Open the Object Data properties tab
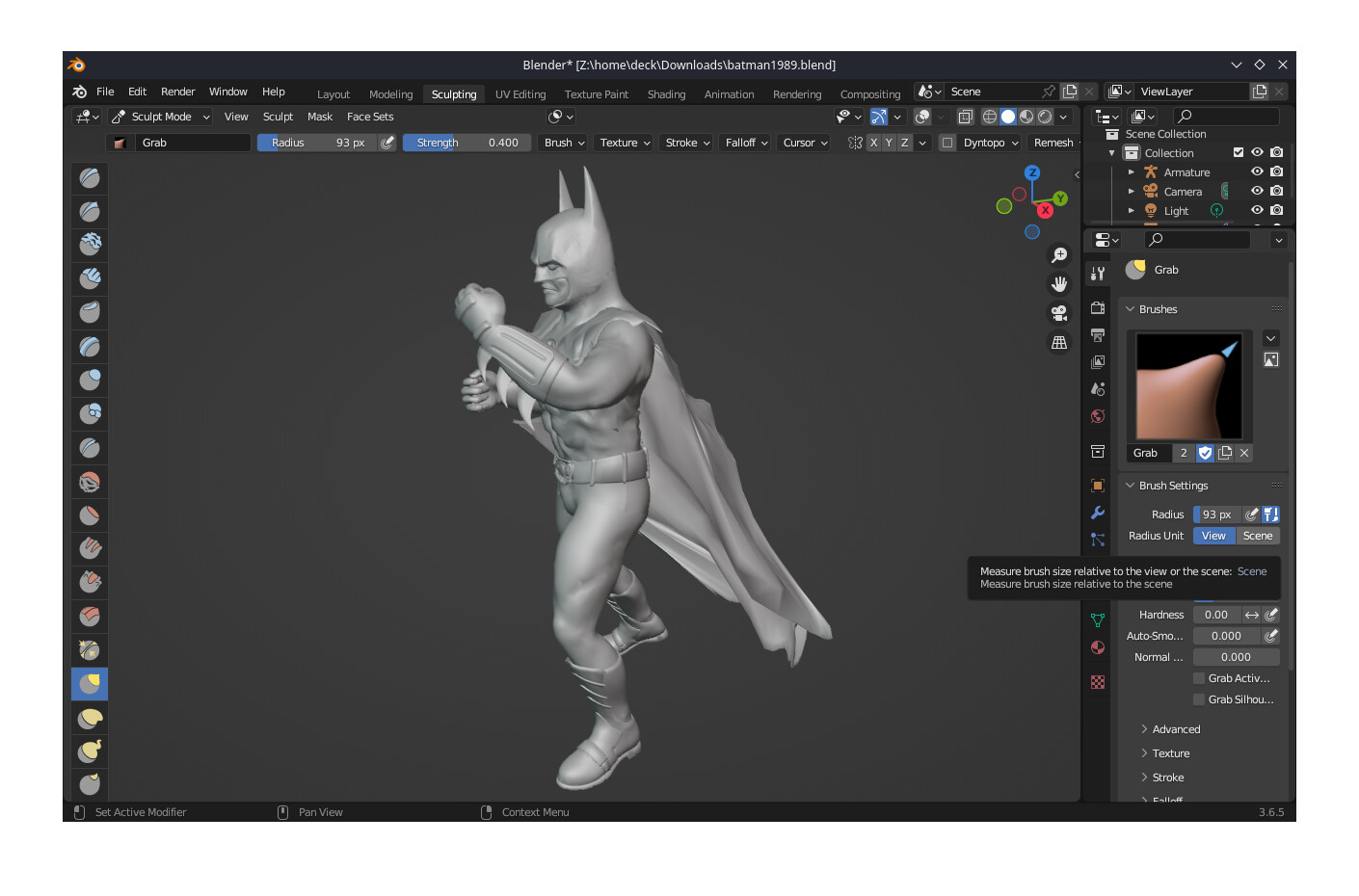The image size is (1359, 896). [x=1098, y=620]
